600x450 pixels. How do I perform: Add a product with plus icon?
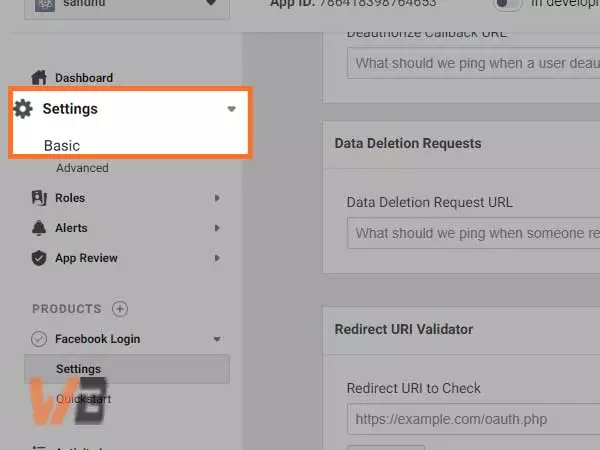click(x=120, y=309)
